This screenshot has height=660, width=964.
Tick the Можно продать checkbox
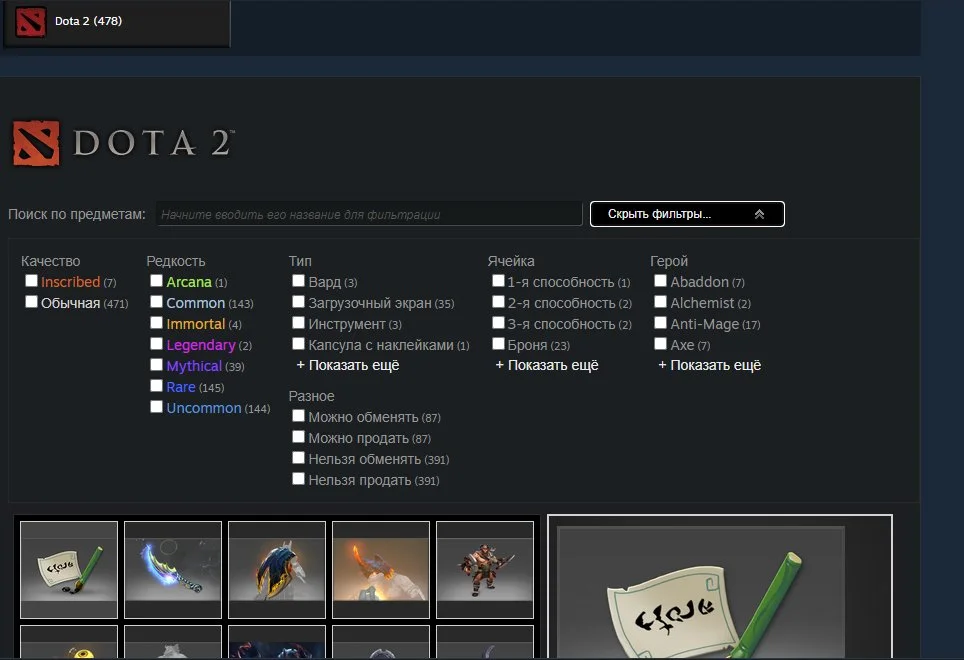pos(298,437)
